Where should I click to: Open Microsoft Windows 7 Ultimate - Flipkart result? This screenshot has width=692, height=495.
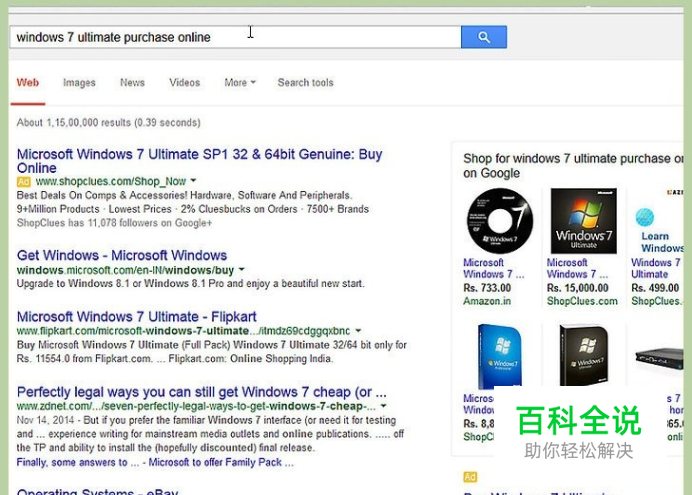136,317
